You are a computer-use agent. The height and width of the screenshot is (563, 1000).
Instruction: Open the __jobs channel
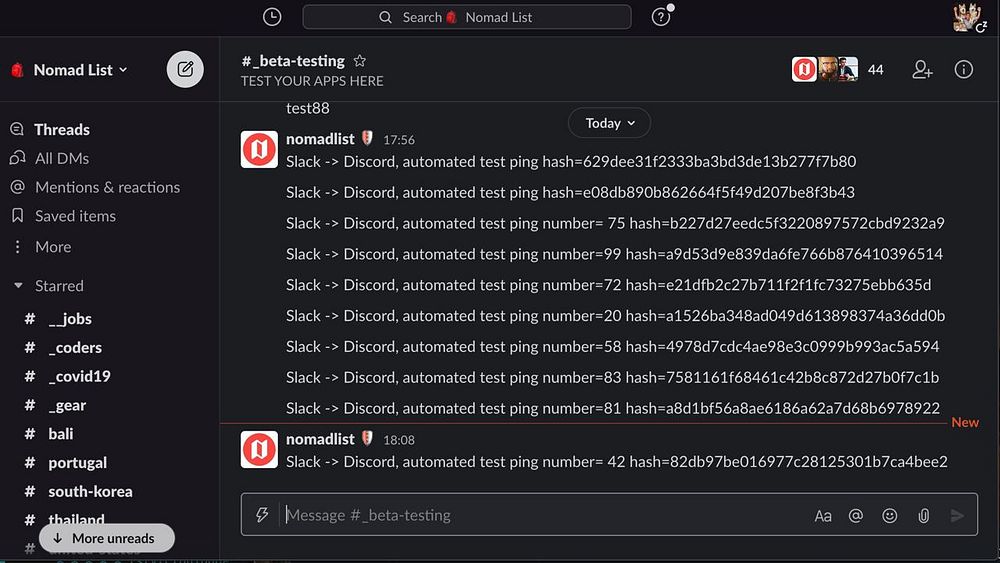[x=70, y=319]
